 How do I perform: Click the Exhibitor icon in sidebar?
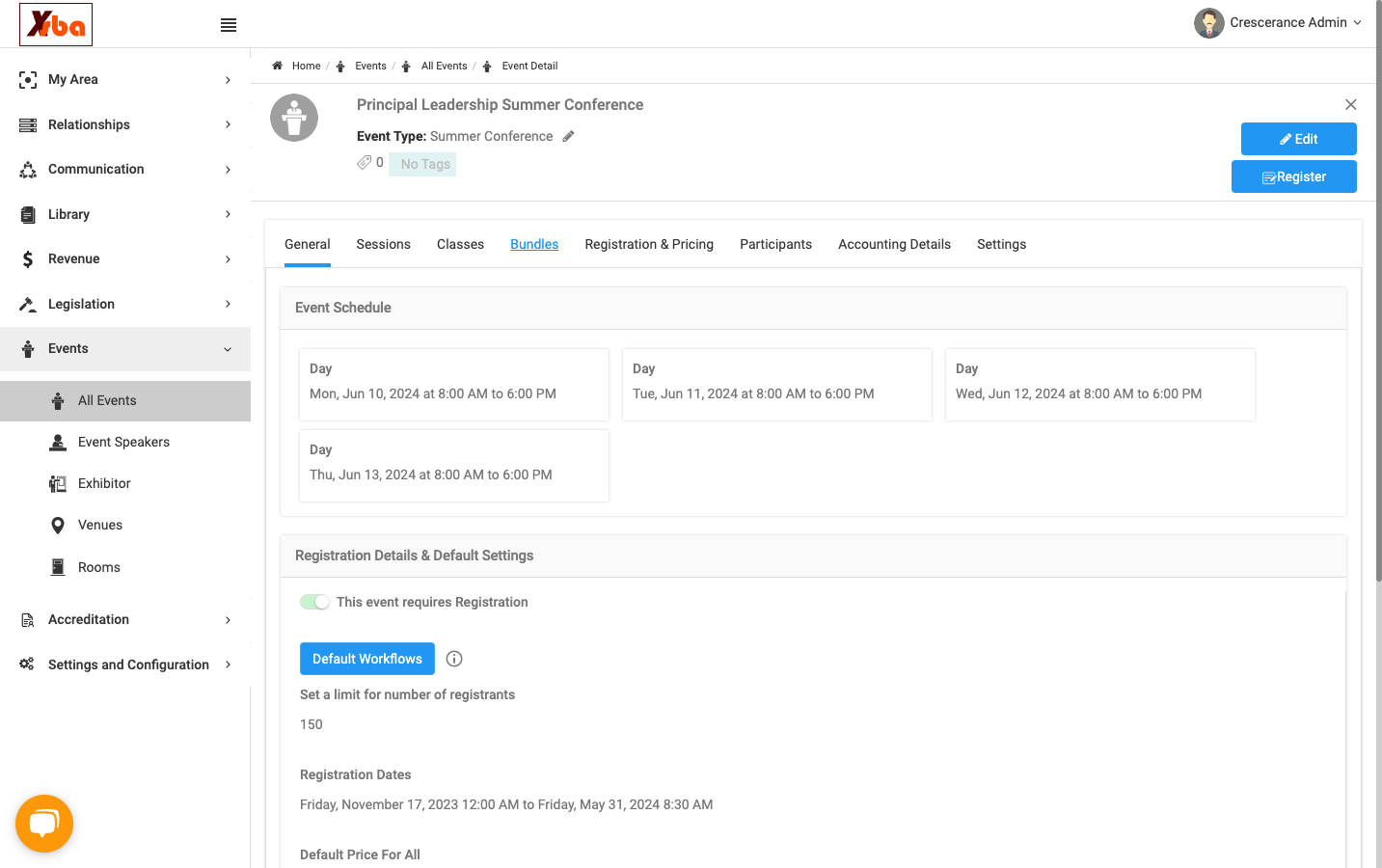coord(58,483)
